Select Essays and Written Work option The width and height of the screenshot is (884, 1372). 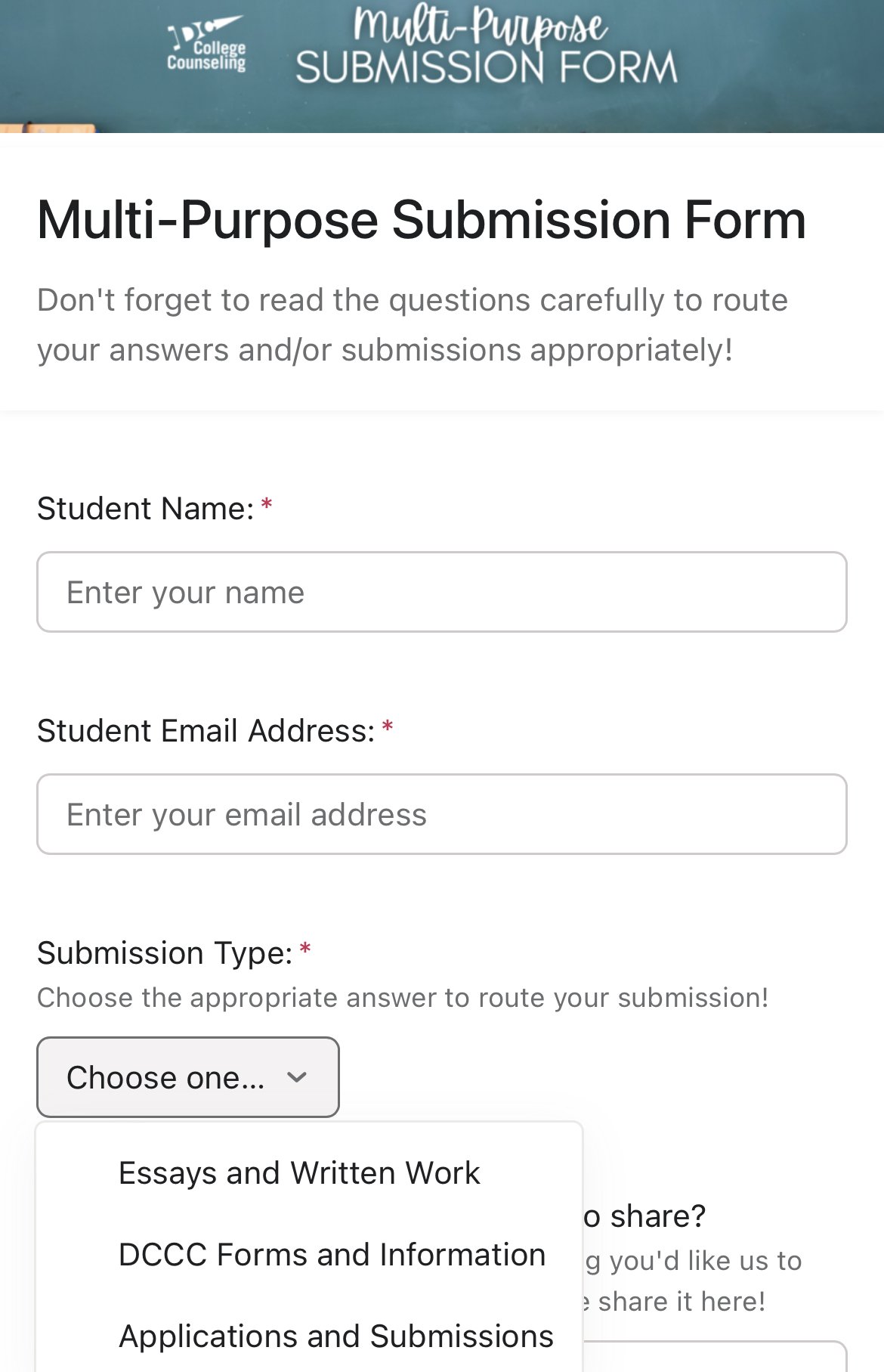[x=299, y=1173]
